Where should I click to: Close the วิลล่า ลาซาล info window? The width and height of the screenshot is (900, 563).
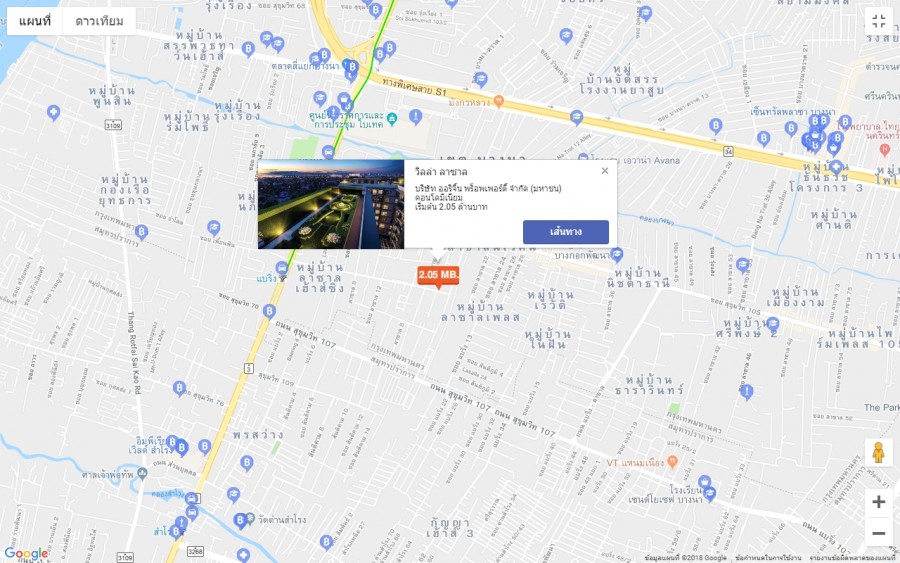coord(604,170)
